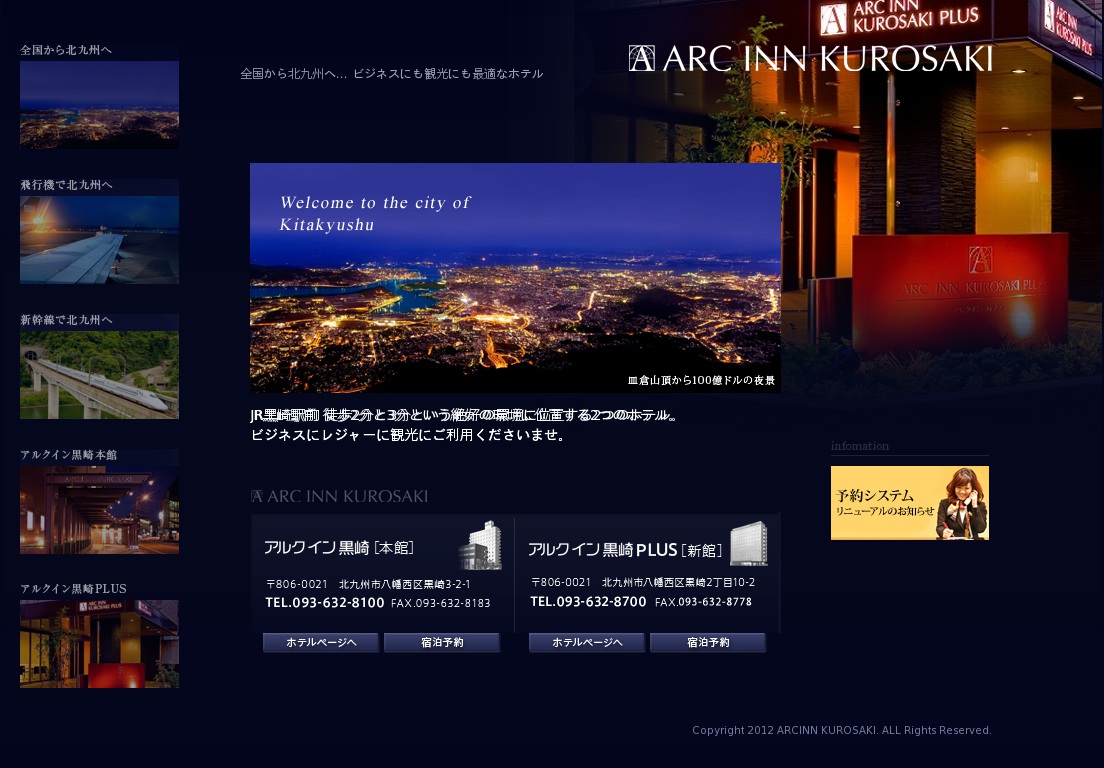Viewport: 1104px width, 768px height.
Task: Click the 全国から北九州へ sidebar label
Action: click(x=66, y=50)
